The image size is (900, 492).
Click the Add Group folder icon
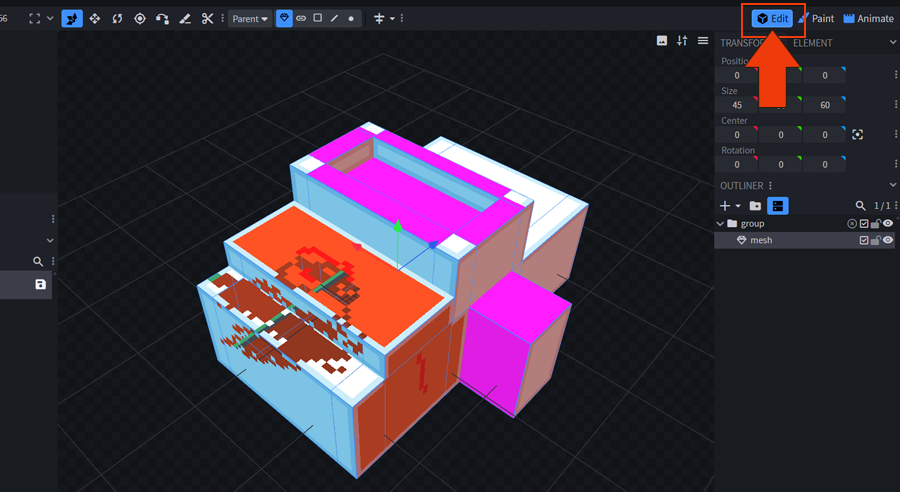(x=755, y=205)
